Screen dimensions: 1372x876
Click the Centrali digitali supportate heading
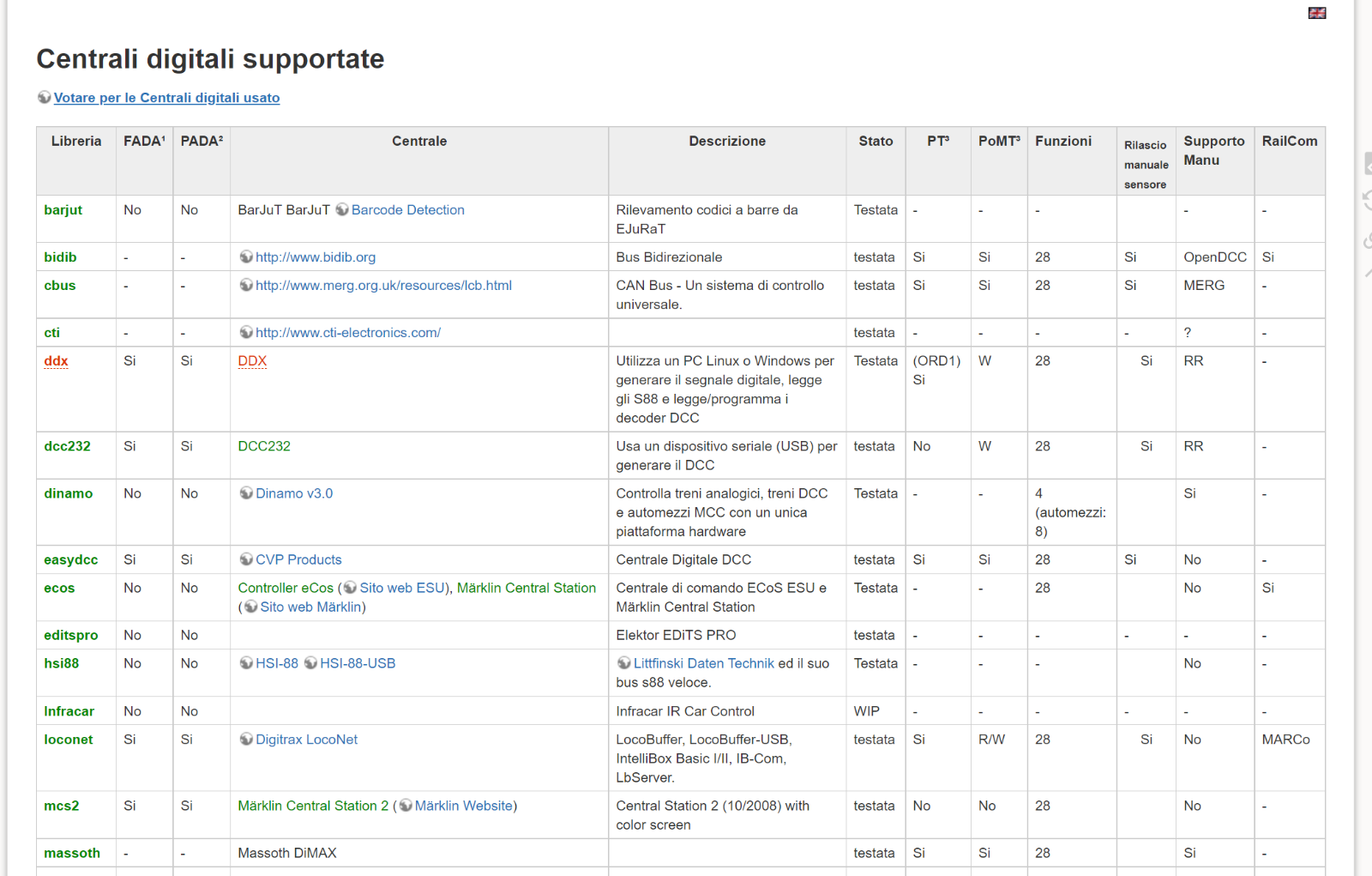coord(210,59)
